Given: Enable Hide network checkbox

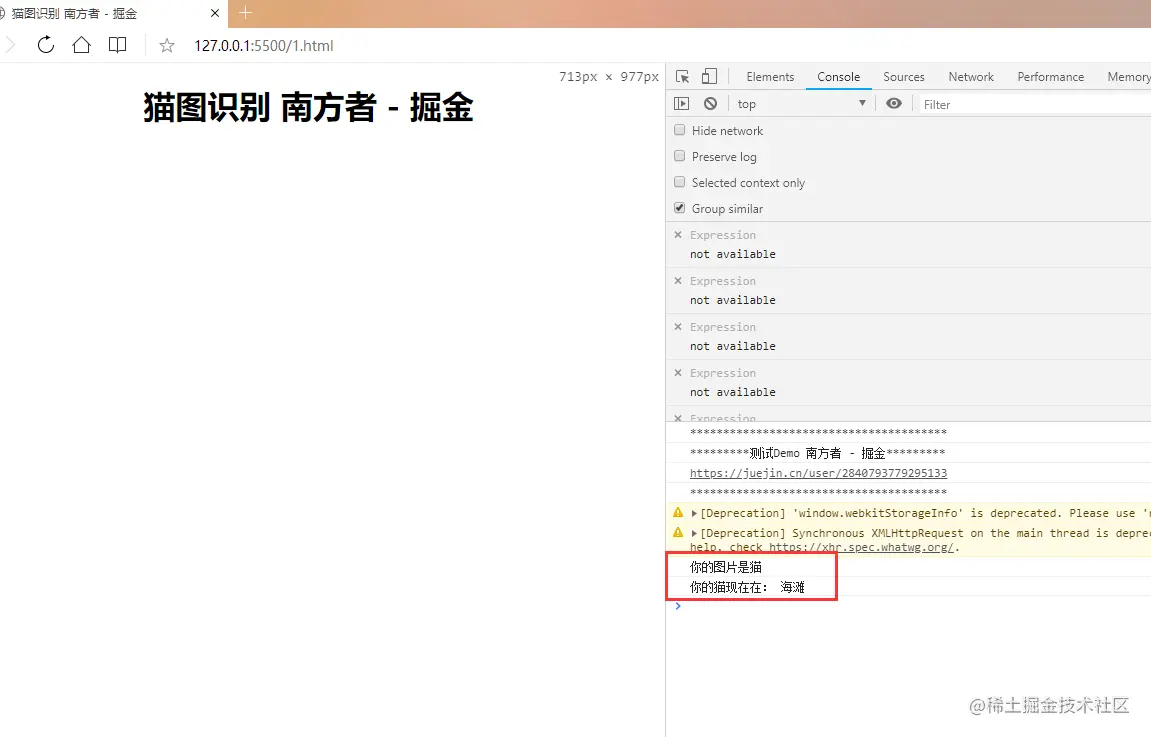Looking at the screenshot, I should tap(680, 130).
